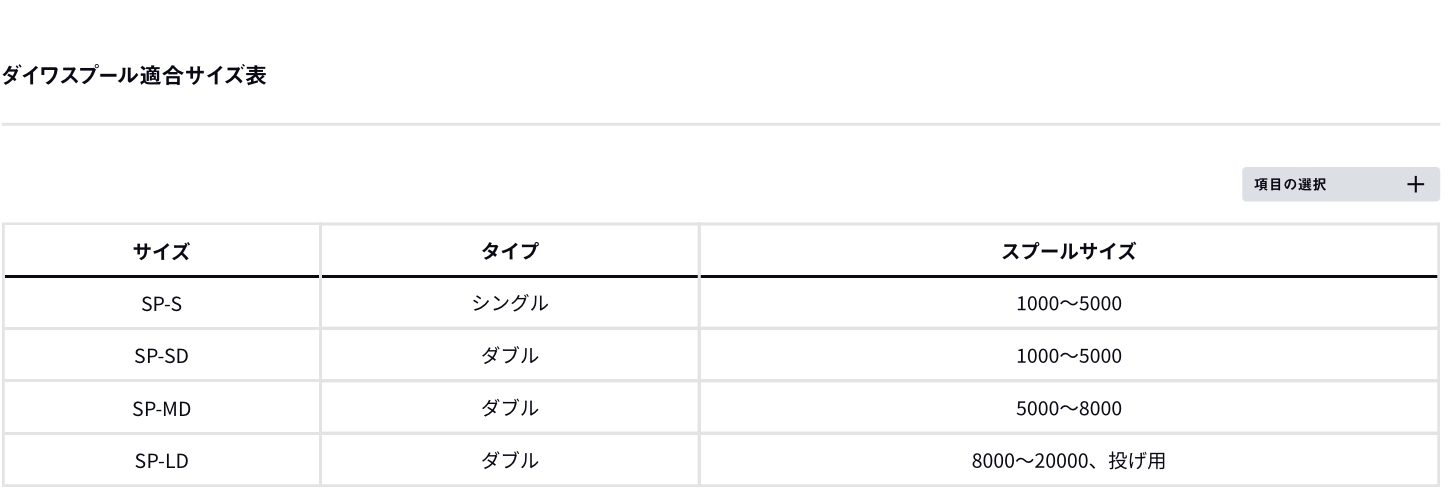This screenshot has width=1448, height=504.
Task: Click the ダイワスプール適合サイズ表 heading
Action: [133, 76]
